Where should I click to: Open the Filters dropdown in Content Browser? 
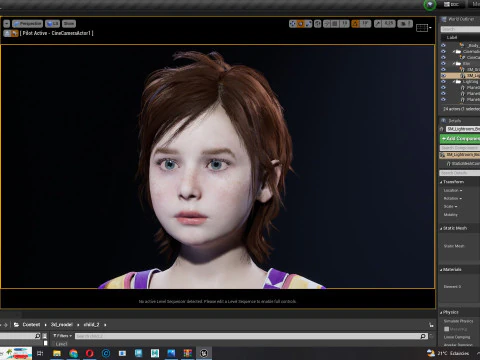coord(63,336)
